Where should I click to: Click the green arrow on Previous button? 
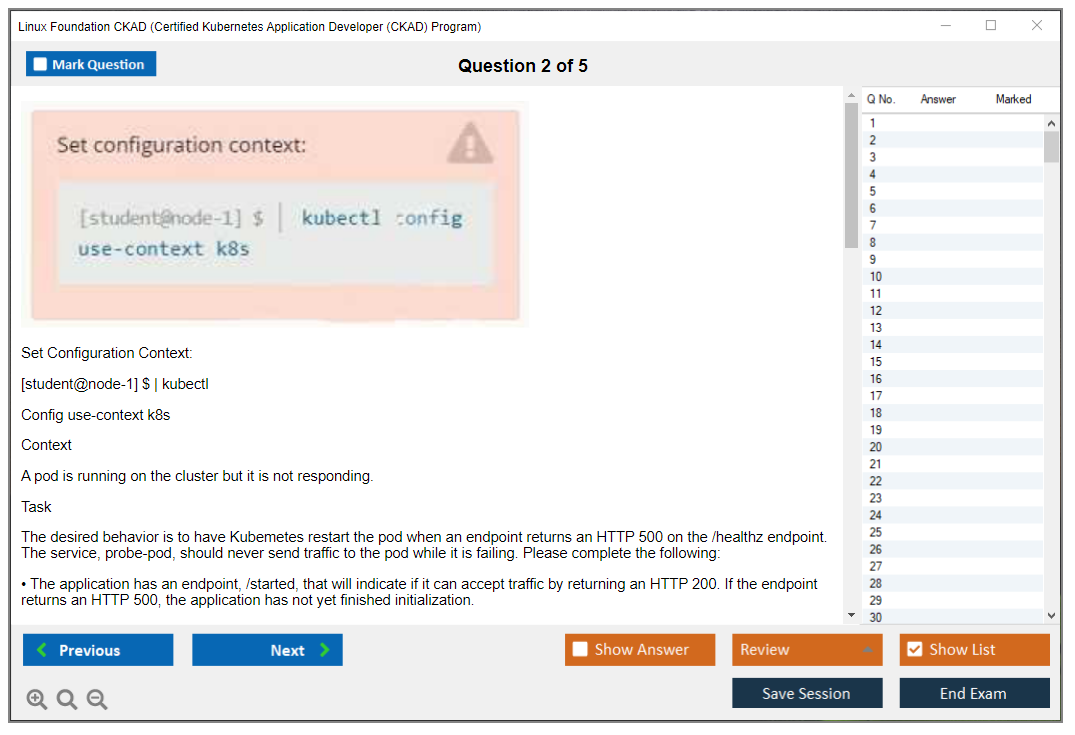pos(42,650)
